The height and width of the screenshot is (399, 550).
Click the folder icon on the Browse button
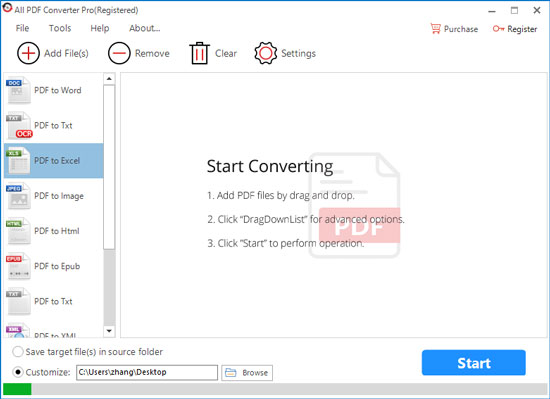click(230, 372)
